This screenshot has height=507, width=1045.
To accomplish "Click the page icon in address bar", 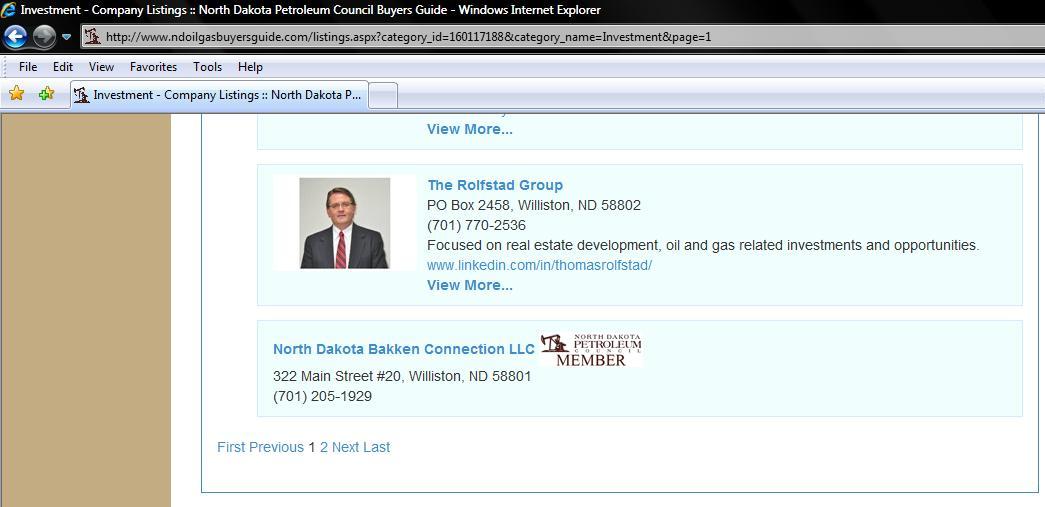I will [x=92, y=37].
